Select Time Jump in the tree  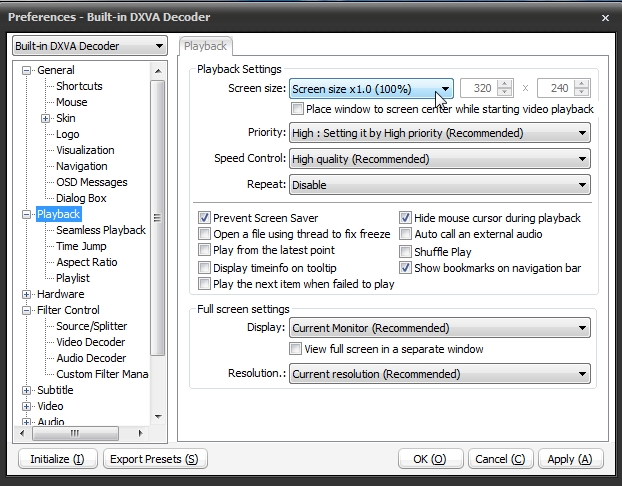(x=81, y=246)
